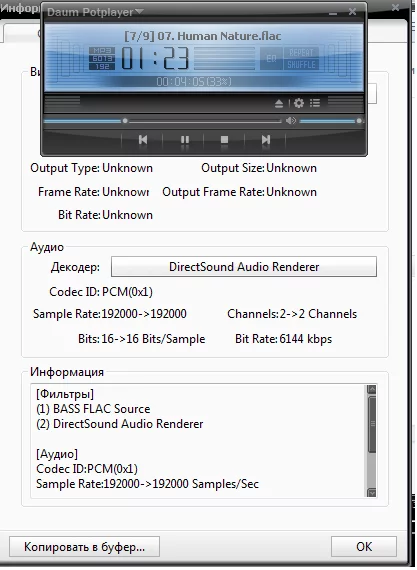Toggle SHUFFLE mode
Viewport: 417px width, 570px height.
301,65
